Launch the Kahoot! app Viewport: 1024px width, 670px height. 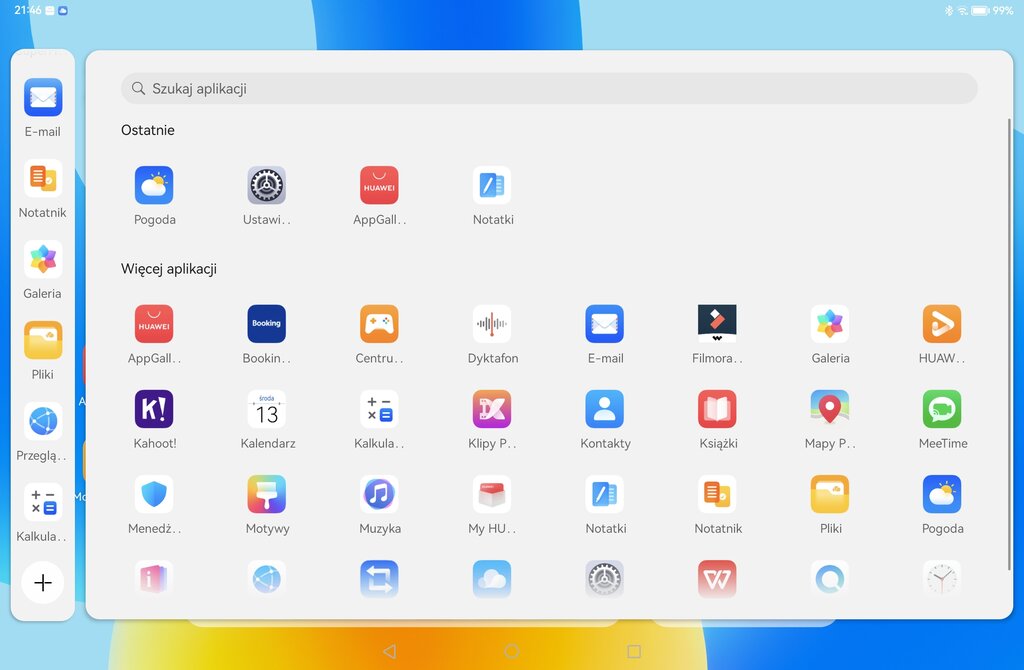point(154,409)
